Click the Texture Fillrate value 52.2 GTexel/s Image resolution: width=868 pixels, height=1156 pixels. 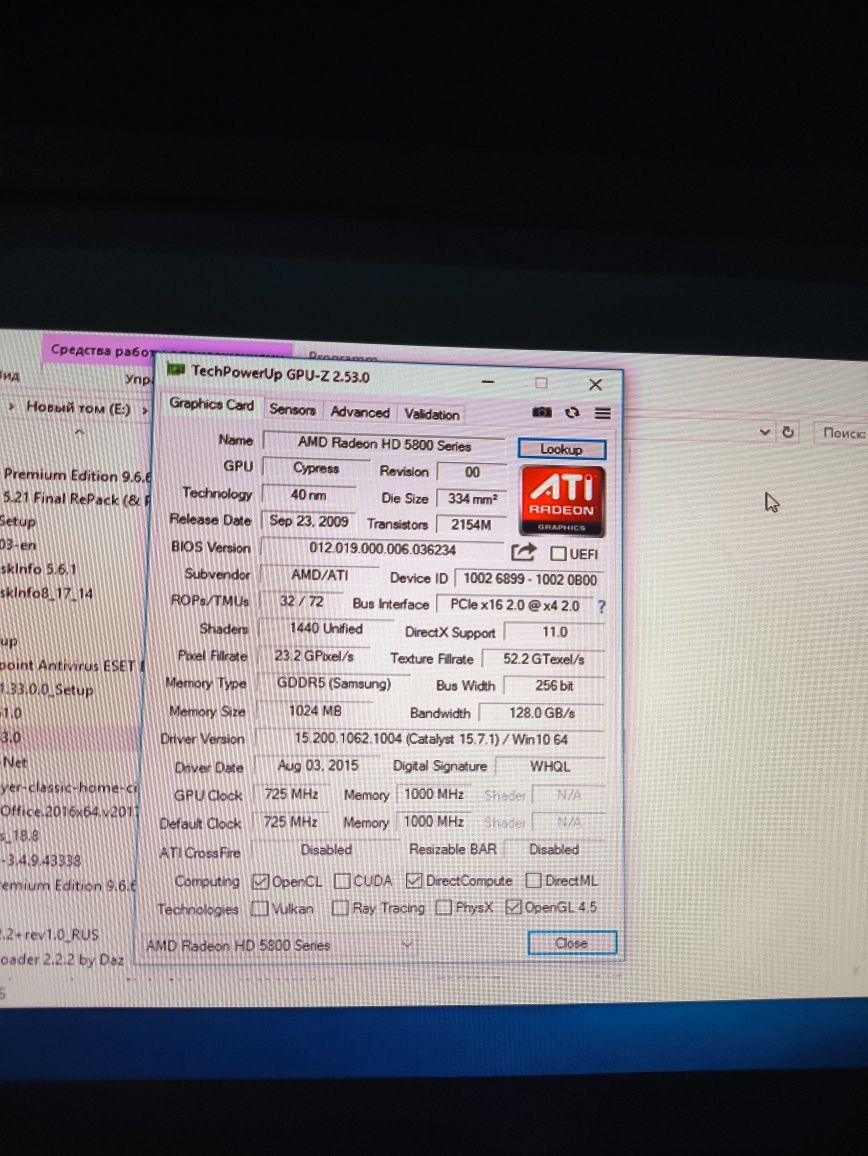point(544,659)
